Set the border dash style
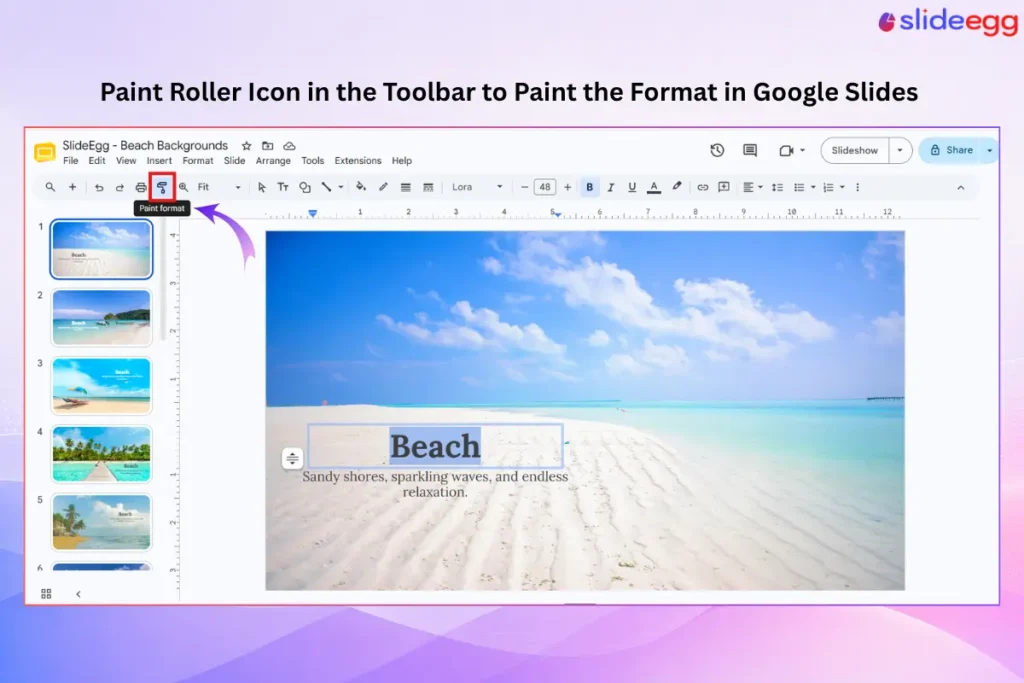The height and width of the screenshot is (683, 1024). pos(428,187)
